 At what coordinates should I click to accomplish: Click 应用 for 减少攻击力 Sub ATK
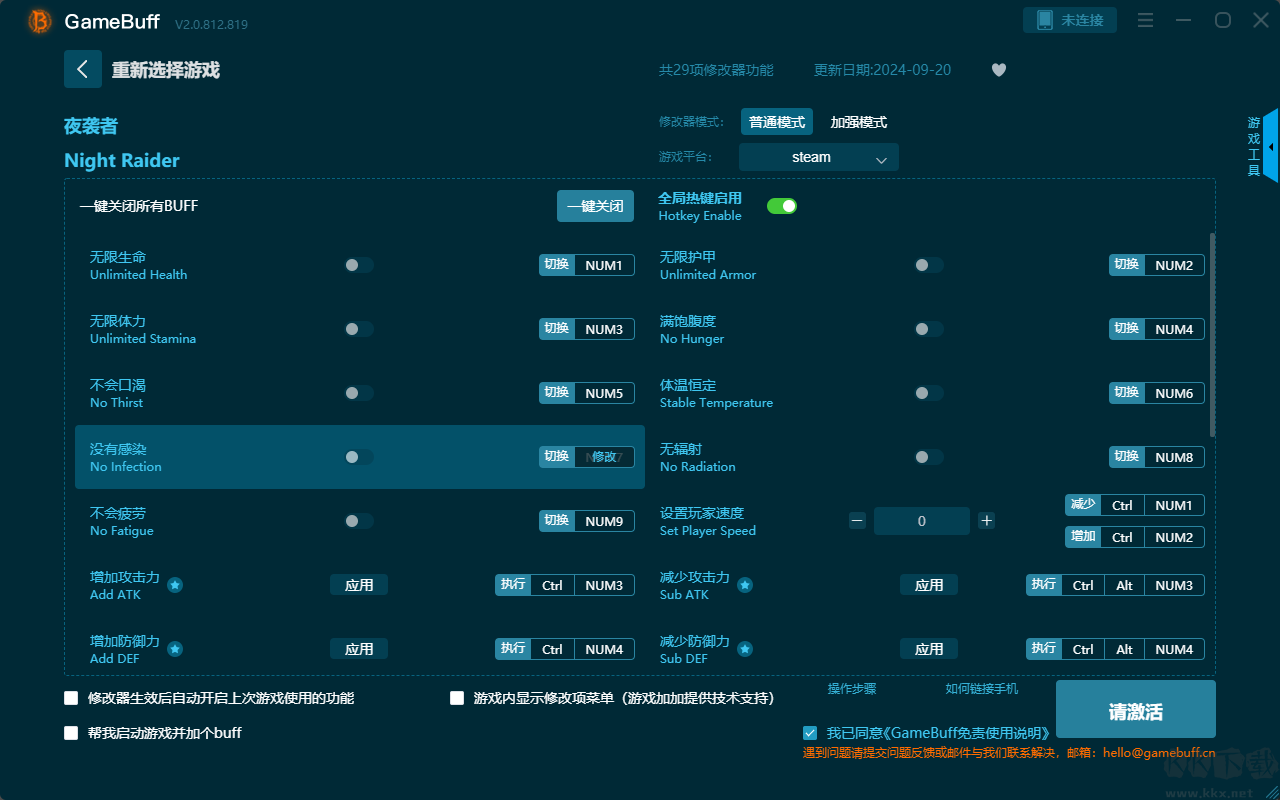coord(929,585)
